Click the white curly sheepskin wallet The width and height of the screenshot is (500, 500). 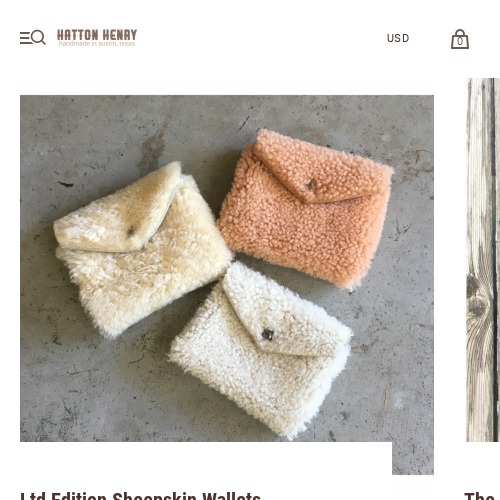(260, 348)
